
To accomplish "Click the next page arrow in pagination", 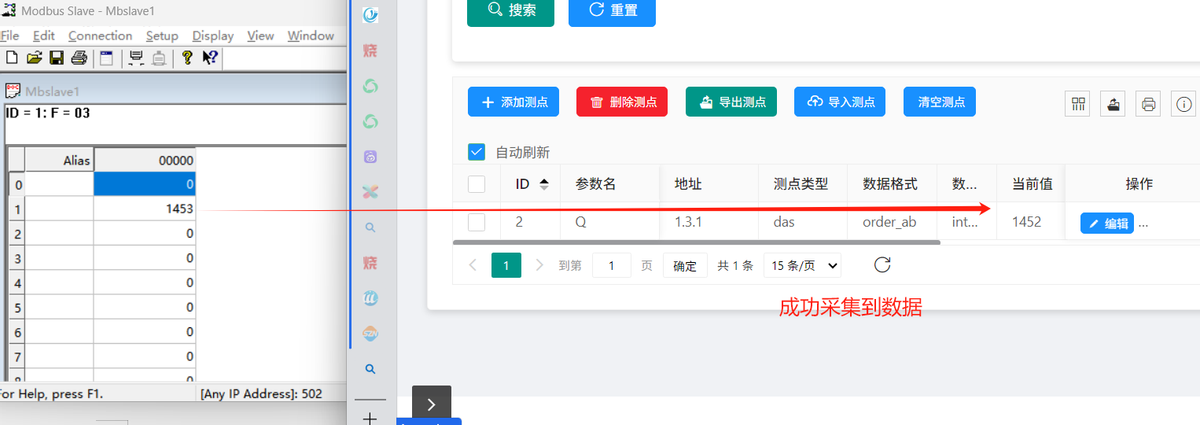I will (x=540, y=266).
